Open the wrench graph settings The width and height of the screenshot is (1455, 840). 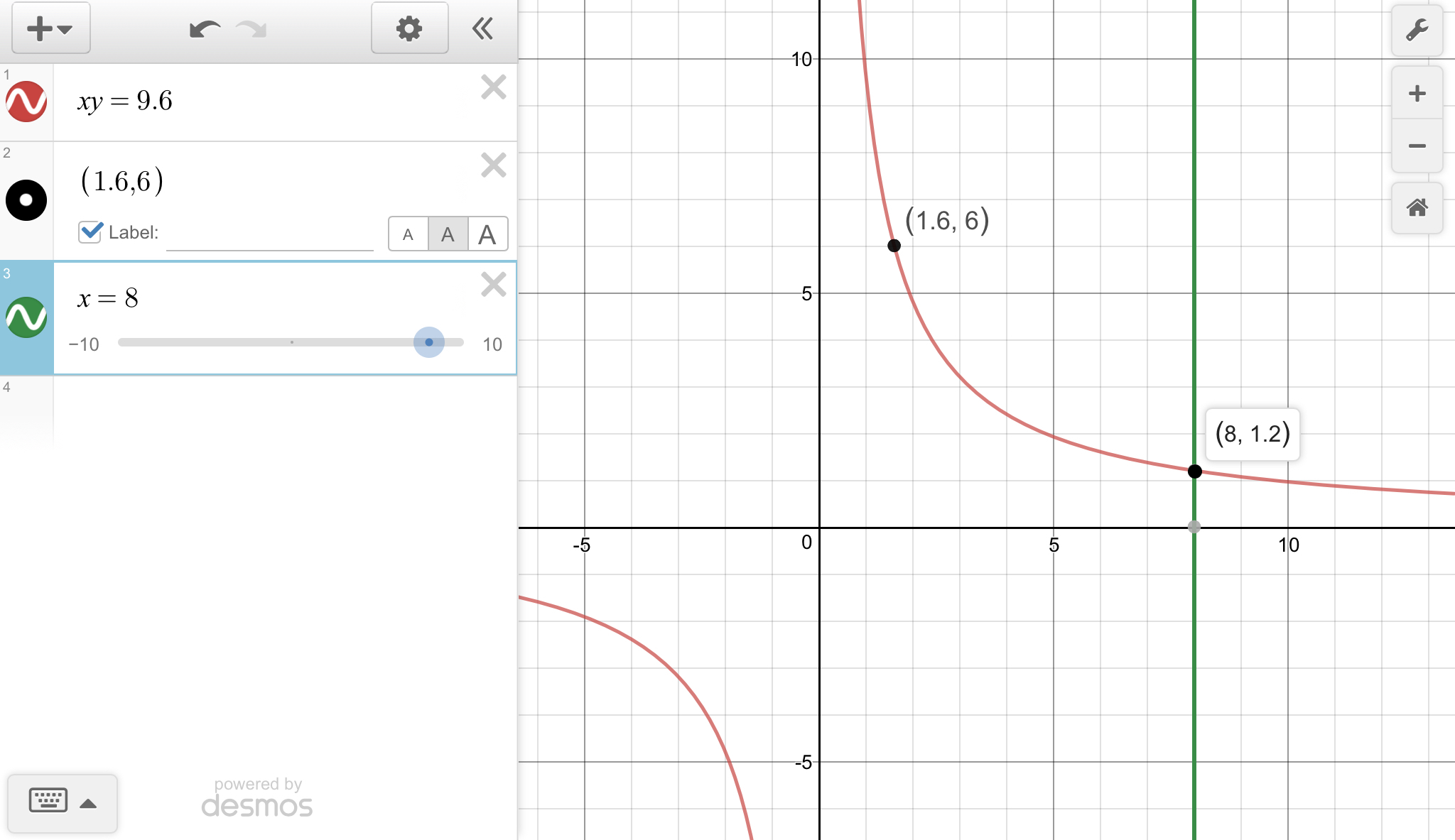[x=1417, y=30]
